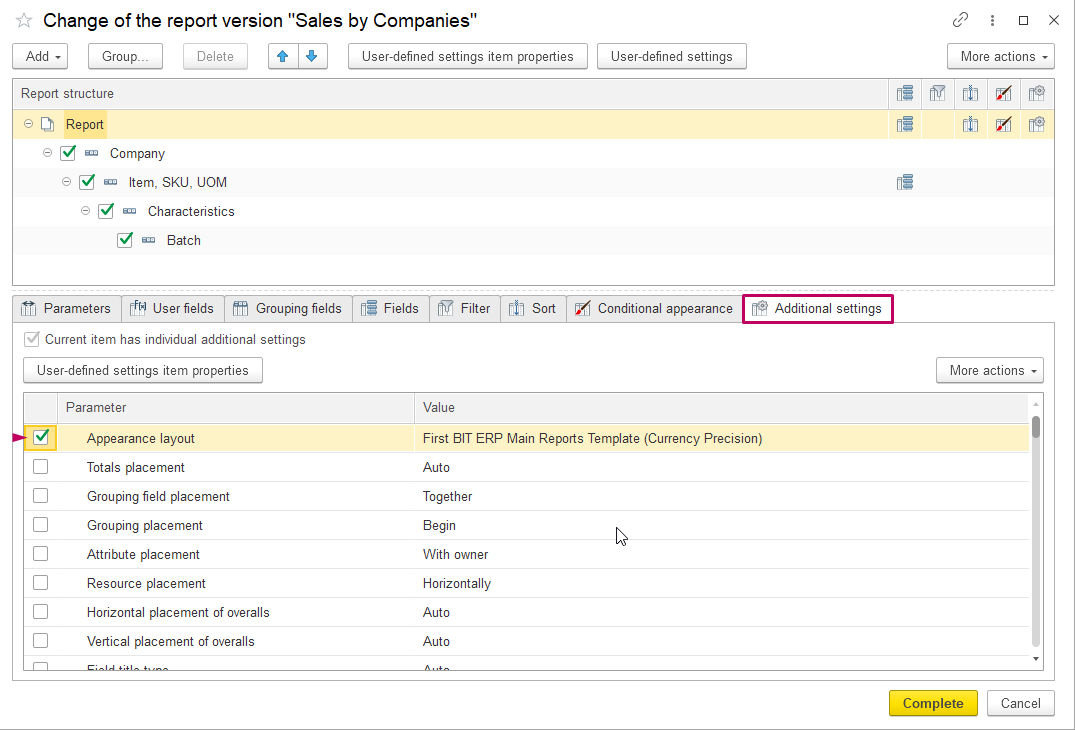
Task: Maximize the report version window
Action: click(x=1024, y=21)
